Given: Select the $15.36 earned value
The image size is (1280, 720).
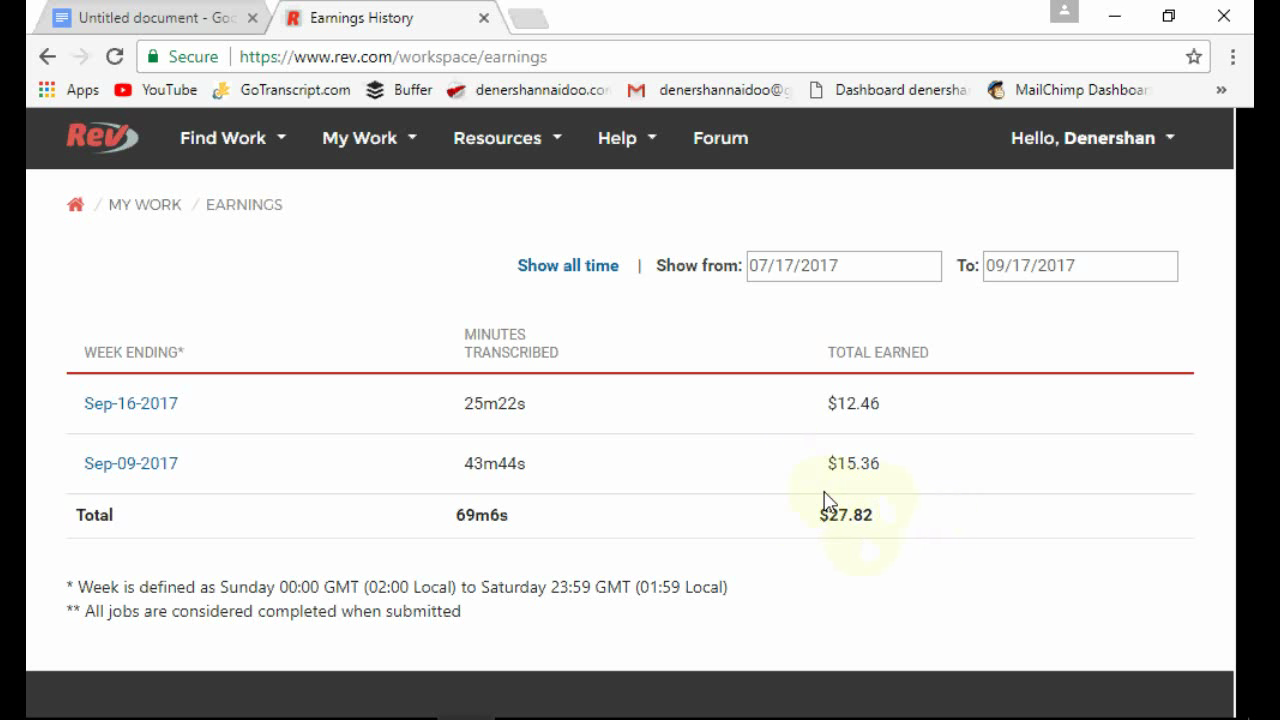Looking at the screenshot, I should (x=854, y=463).
